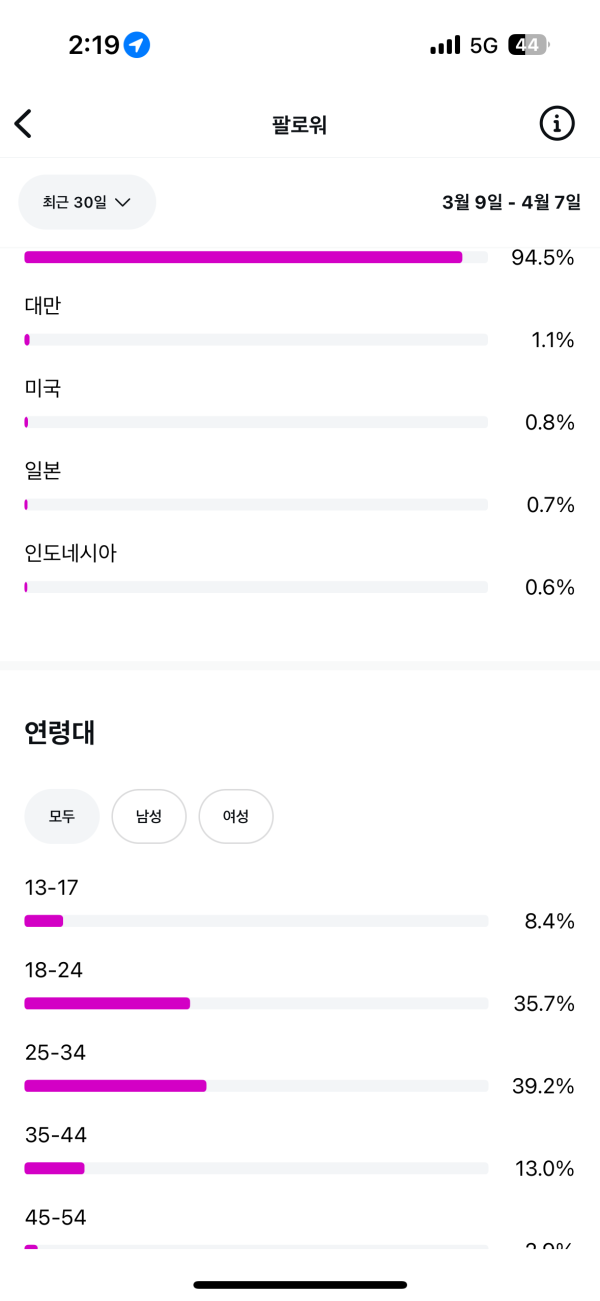Tap the 3월 9일 - 4월 7일 date range
The height and width of the screenshot is (1301, 600).
point(511,202)
